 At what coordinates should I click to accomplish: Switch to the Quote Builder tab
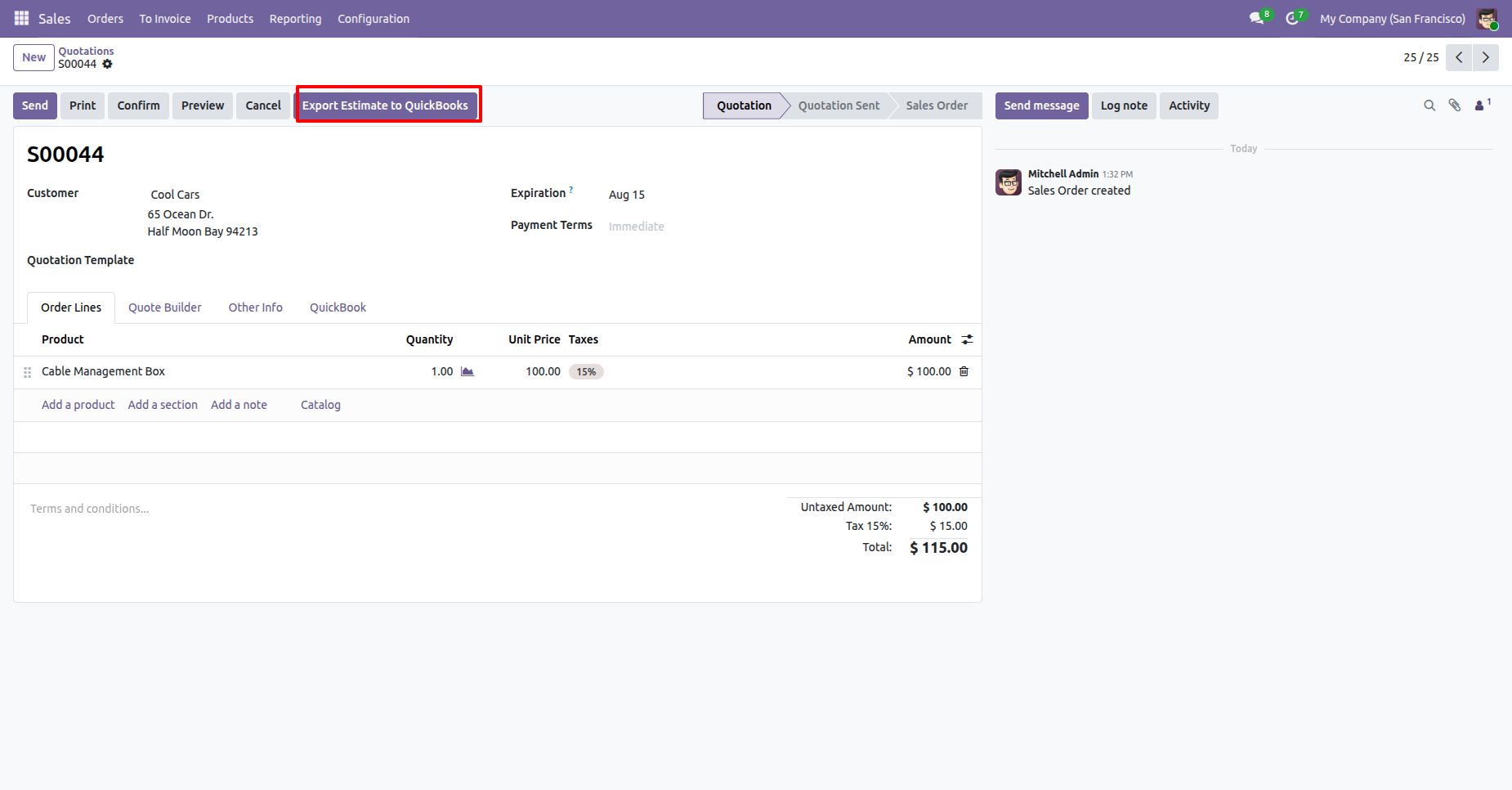click(x=164, y=307)
